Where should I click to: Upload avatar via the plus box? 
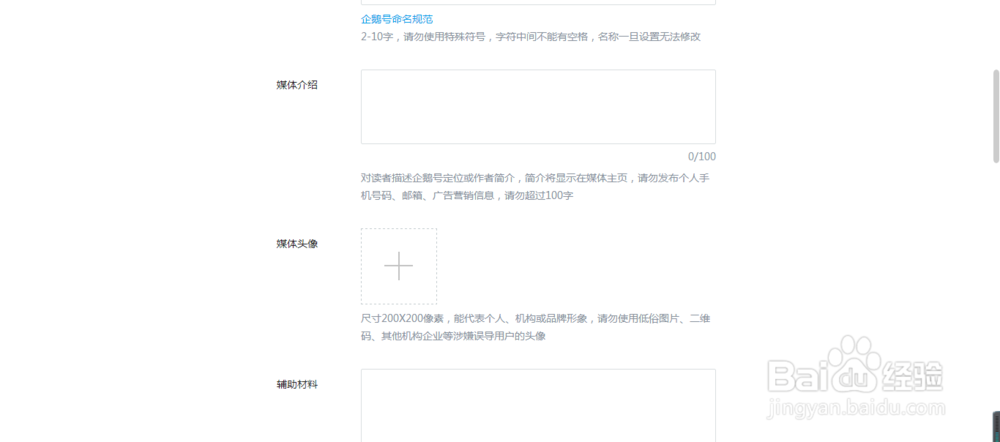[399, 266]
